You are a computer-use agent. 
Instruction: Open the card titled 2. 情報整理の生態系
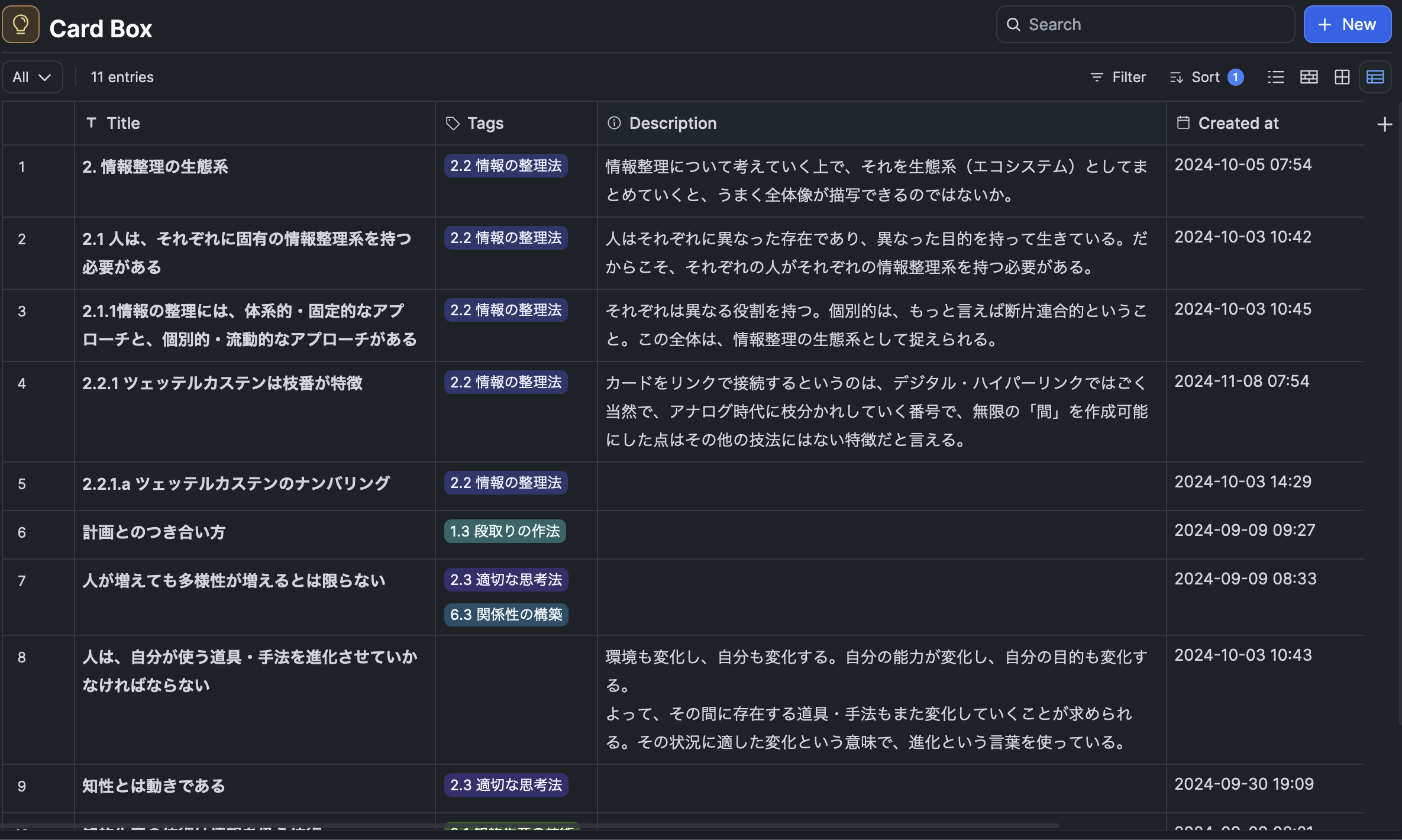pos(156,167)
